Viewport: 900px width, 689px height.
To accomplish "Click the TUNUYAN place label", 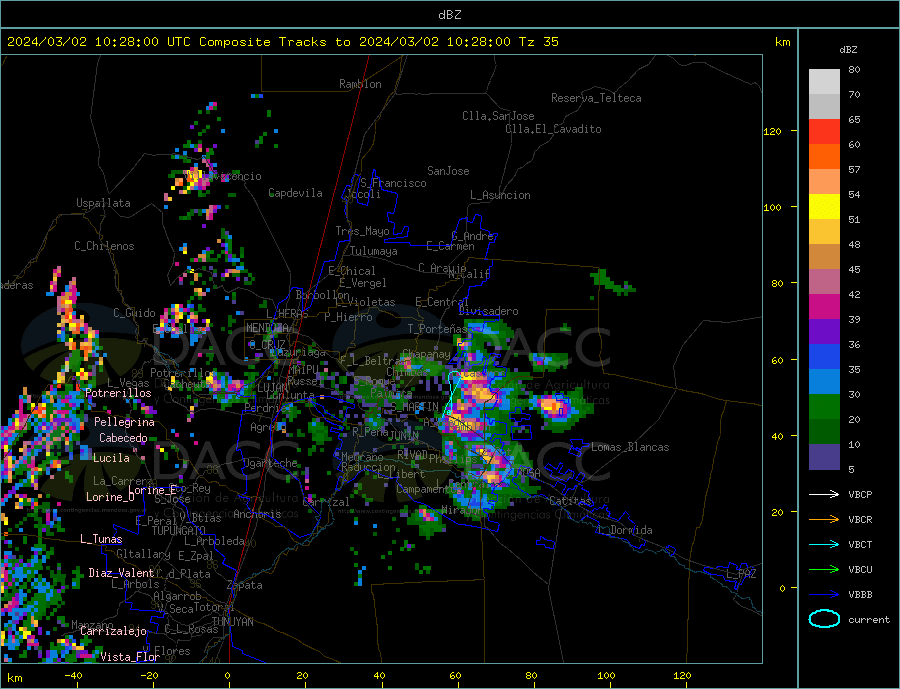I will [x=232, y=622].
